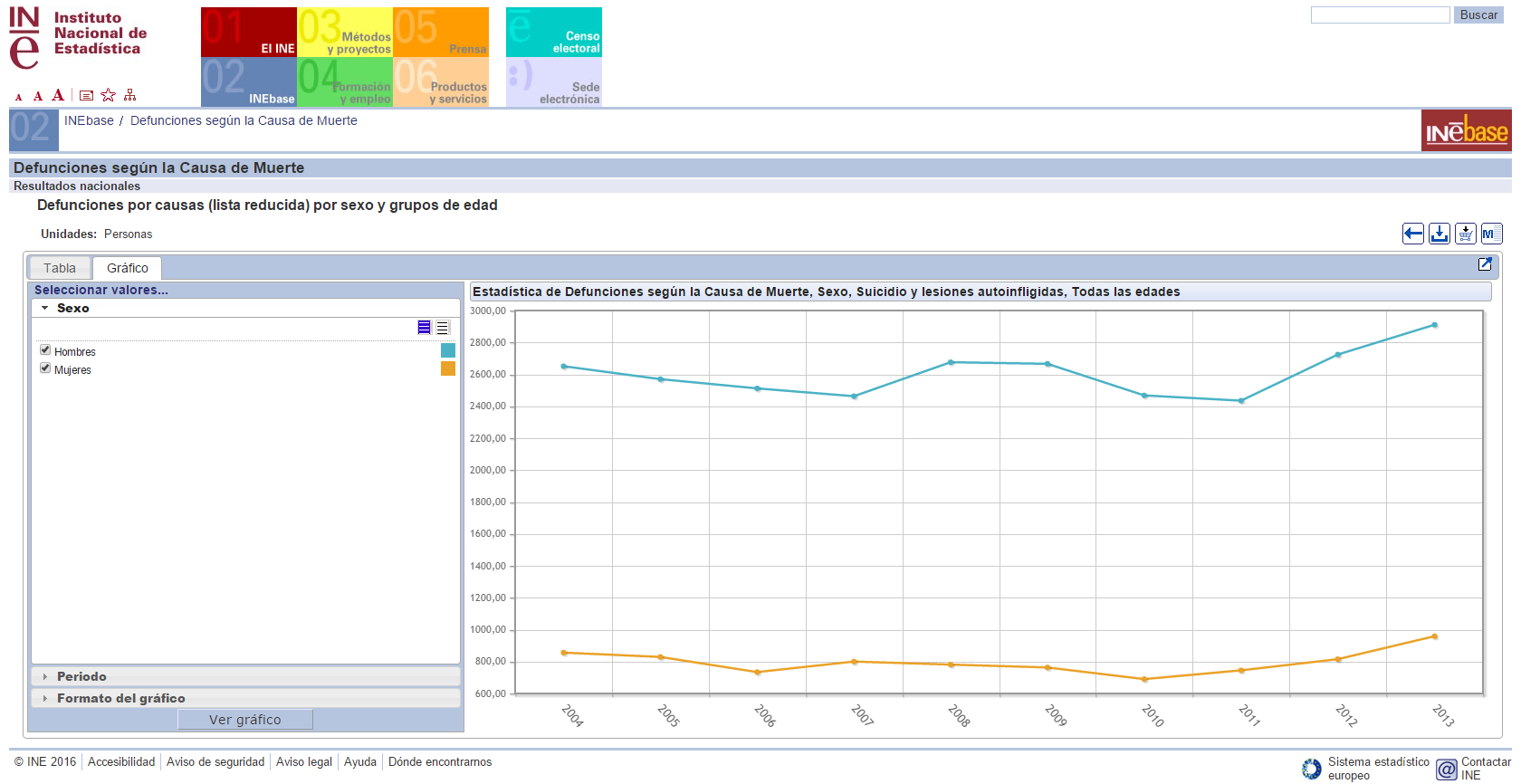Open the site map hierarchy icon
This screenshot has width=1521, height=784.
[130, 95]
